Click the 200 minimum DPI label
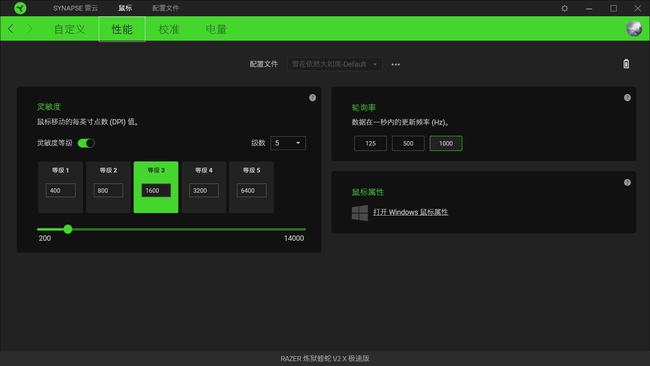This screenshot has width=650, height=366. point(45,238)
